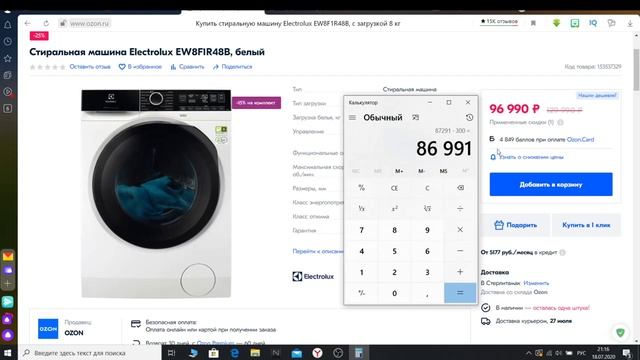The image size is (640, 360).
Task: Click the gift button with present icon
Action: pyautogui.click(x=516, y=225)
